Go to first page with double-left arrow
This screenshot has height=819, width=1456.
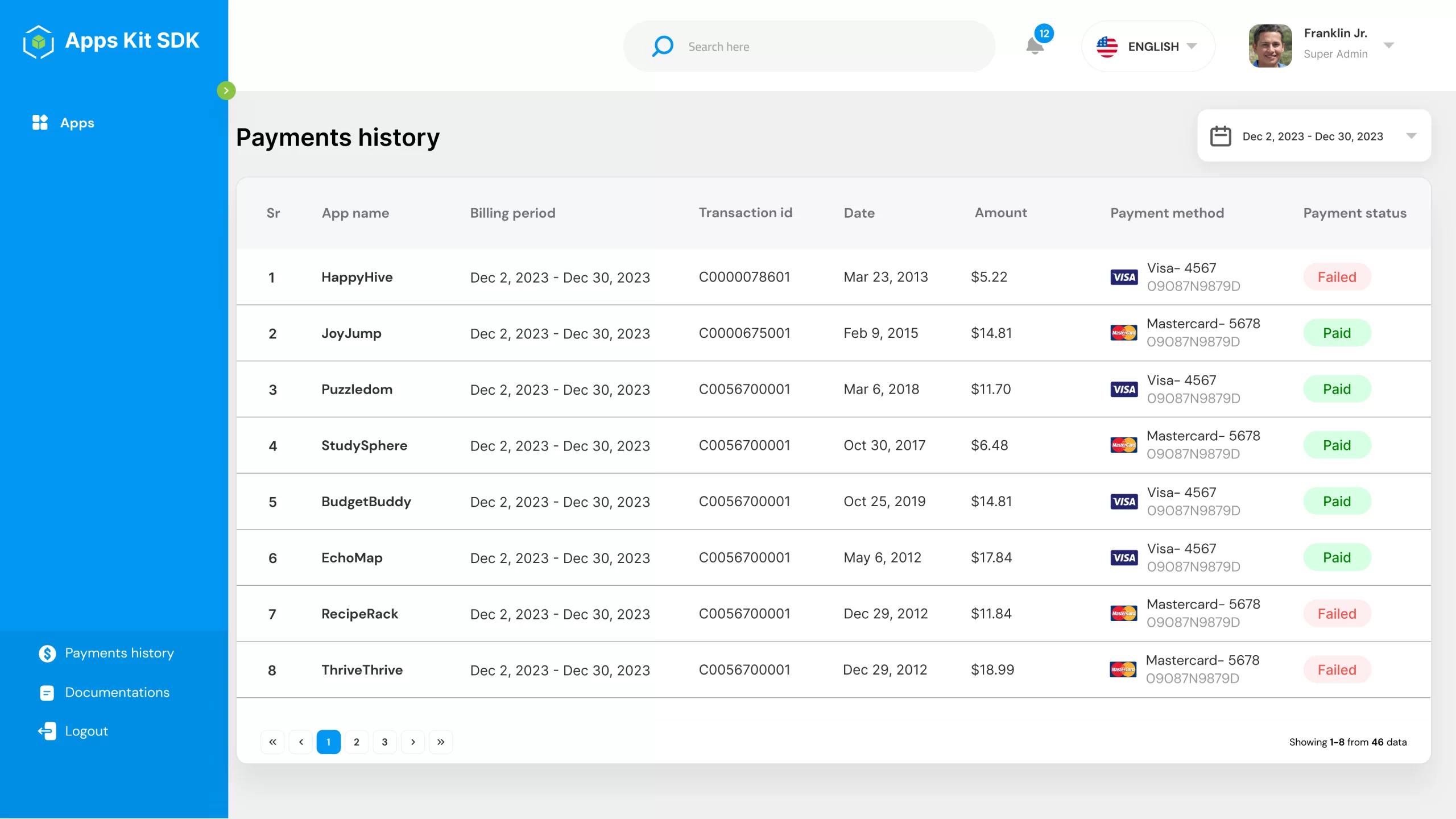pos(272,742)
